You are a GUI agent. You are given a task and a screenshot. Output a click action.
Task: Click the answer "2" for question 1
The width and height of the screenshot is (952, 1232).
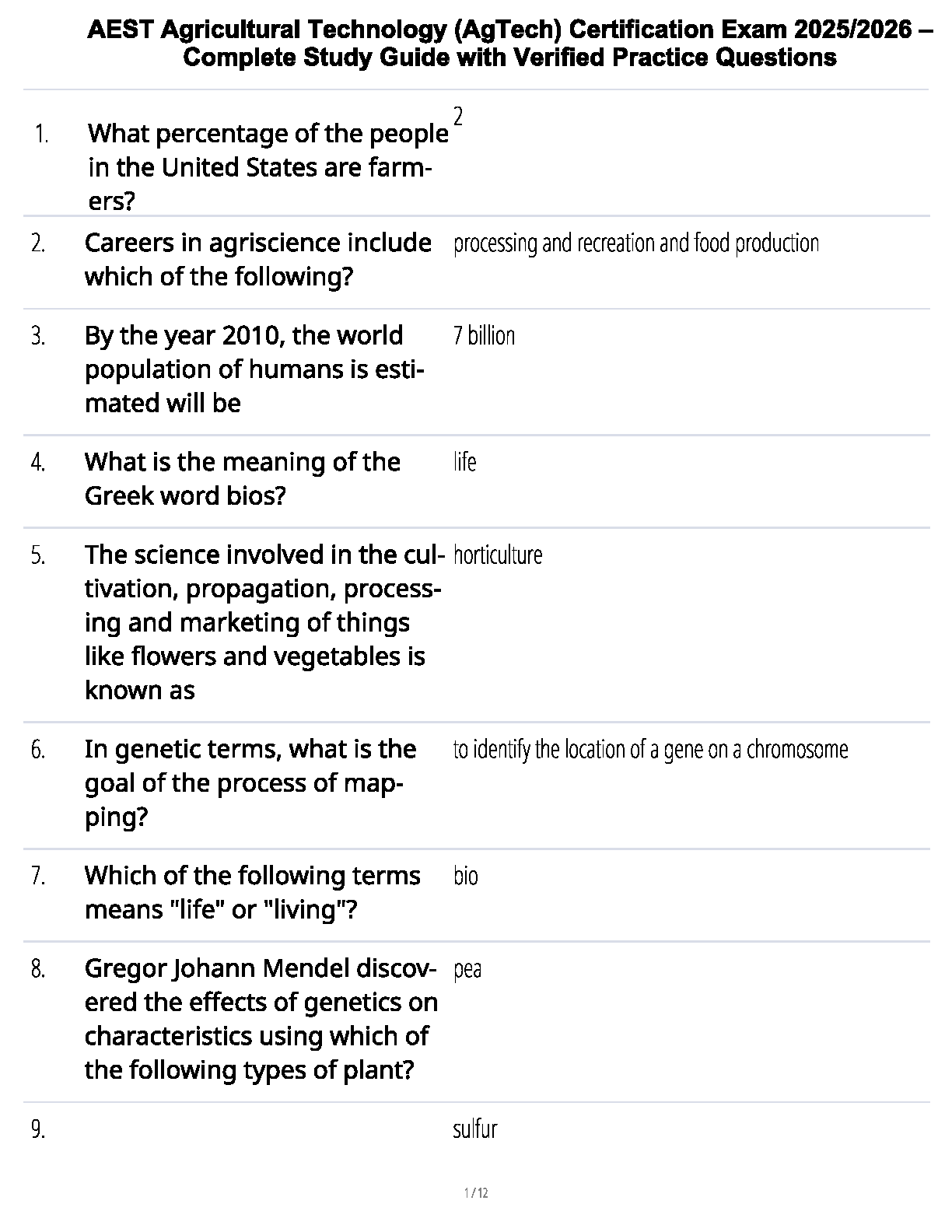pyautogui.click(x=458, y=117)
